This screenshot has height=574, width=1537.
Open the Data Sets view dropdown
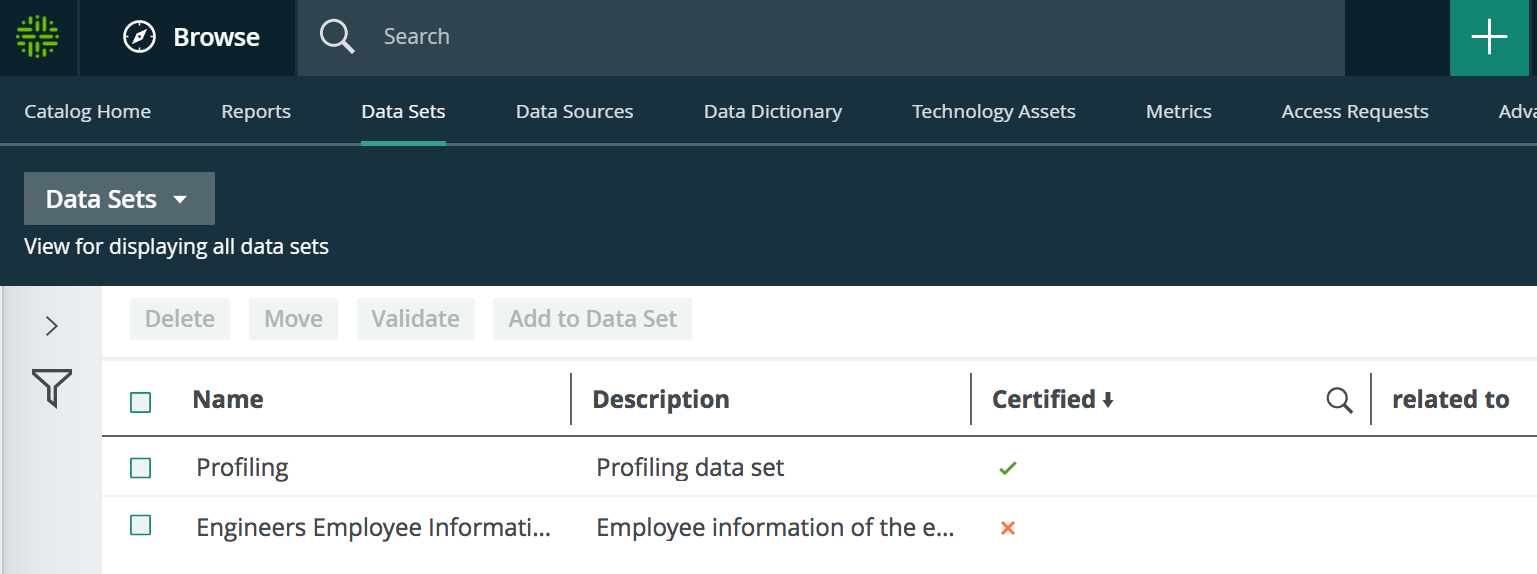click(119, 199)
